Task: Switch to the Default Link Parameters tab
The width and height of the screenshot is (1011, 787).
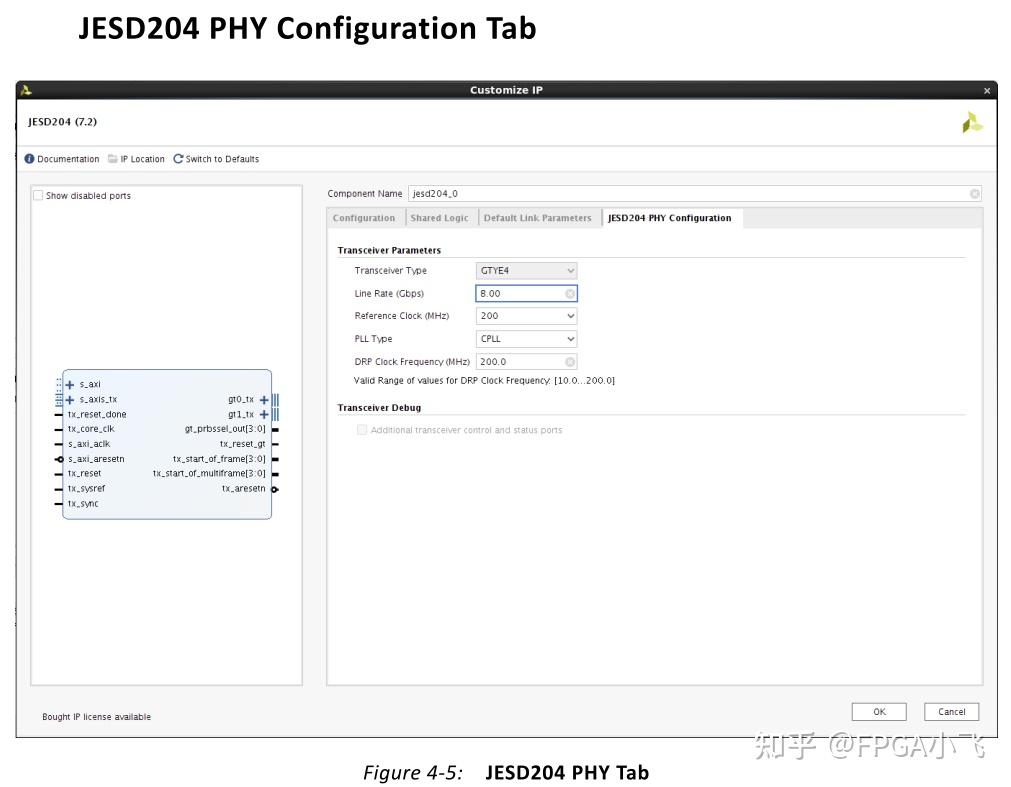Action: 538,217
